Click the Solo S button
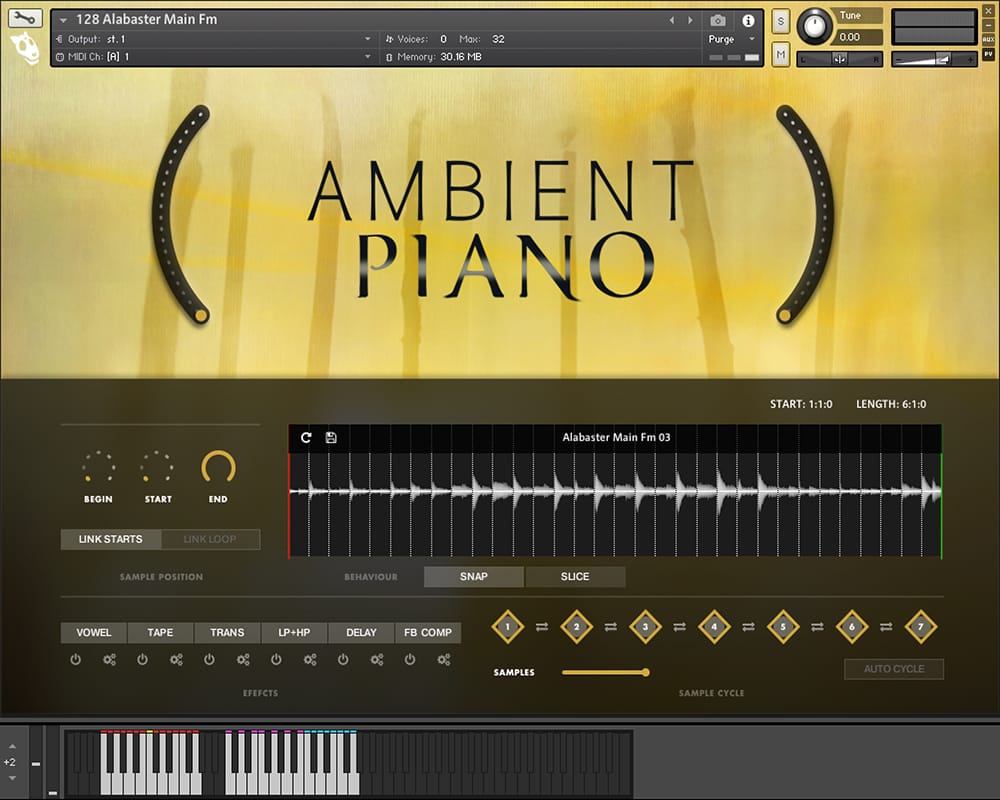 click(x=781, y=22)
